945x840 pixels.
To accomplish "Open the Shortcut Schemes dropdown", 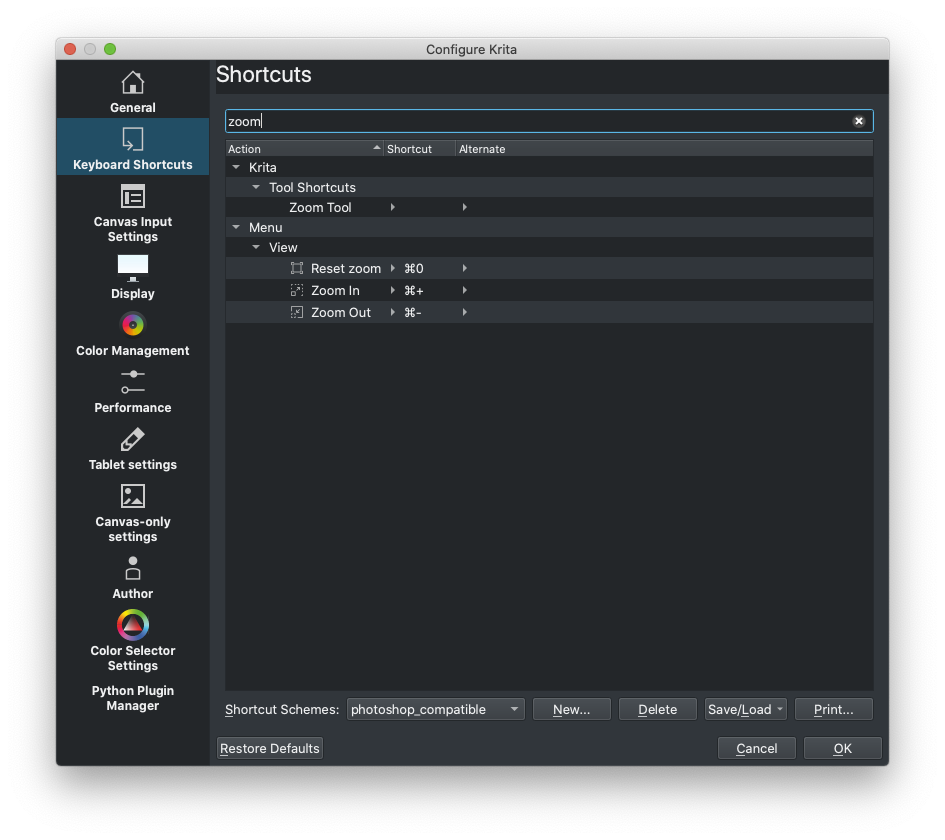I will [435, 709].
